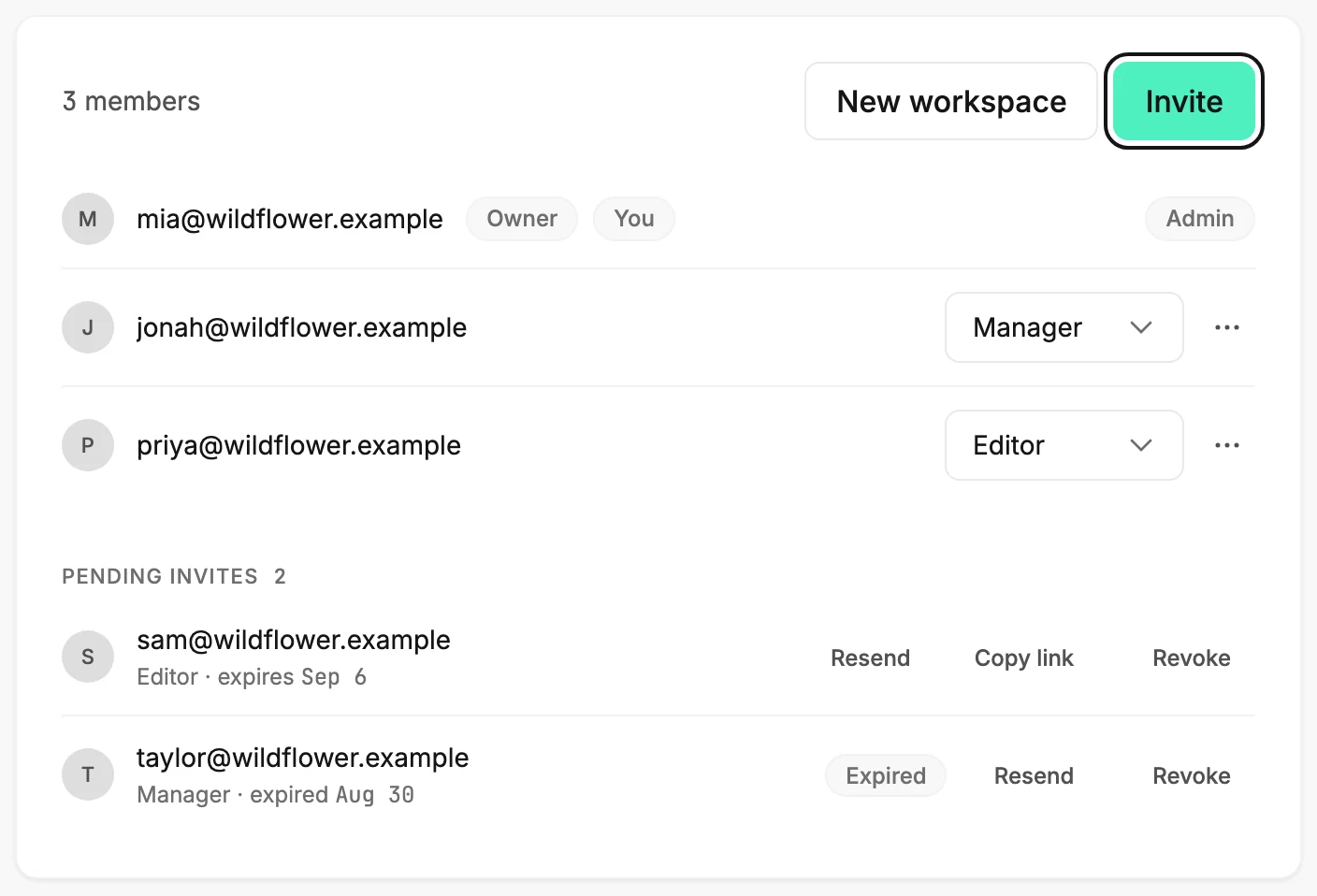Screen dimensions: 1317x896
Task: Click the Invite button
Action: coord(1183,101)
